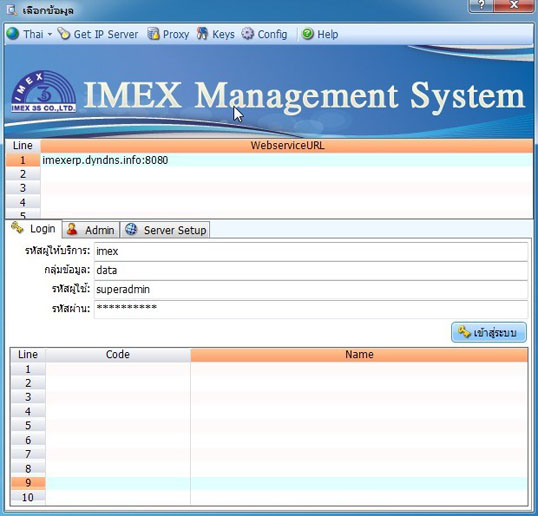
Task: Click the Admin user icon
Action: coord(72,229)
